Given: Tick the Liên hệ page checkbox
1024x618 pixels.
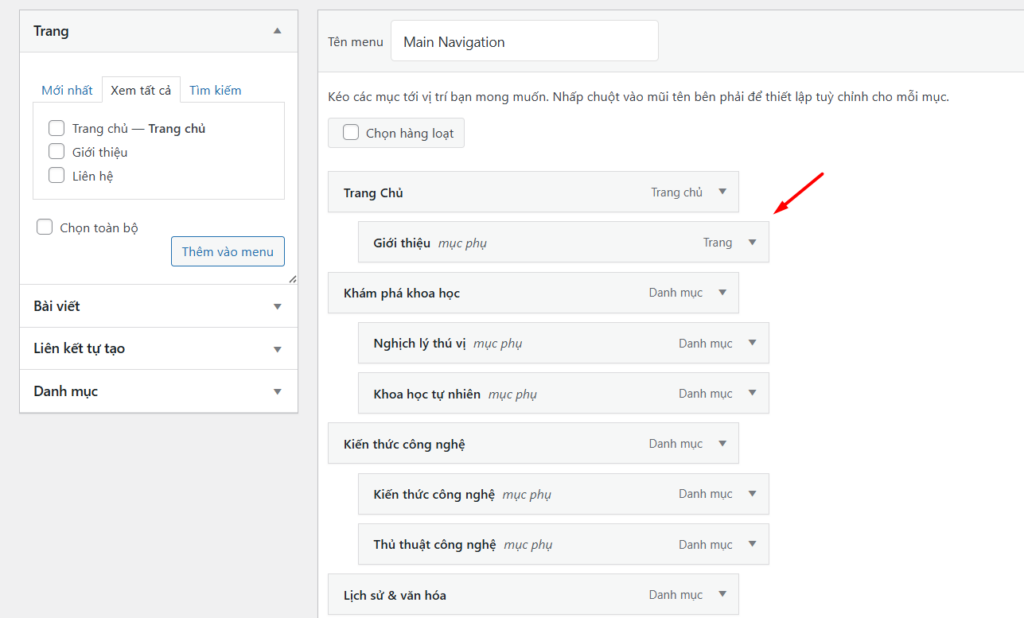Looking at the screenshot, I should click(x=57, y=176).
